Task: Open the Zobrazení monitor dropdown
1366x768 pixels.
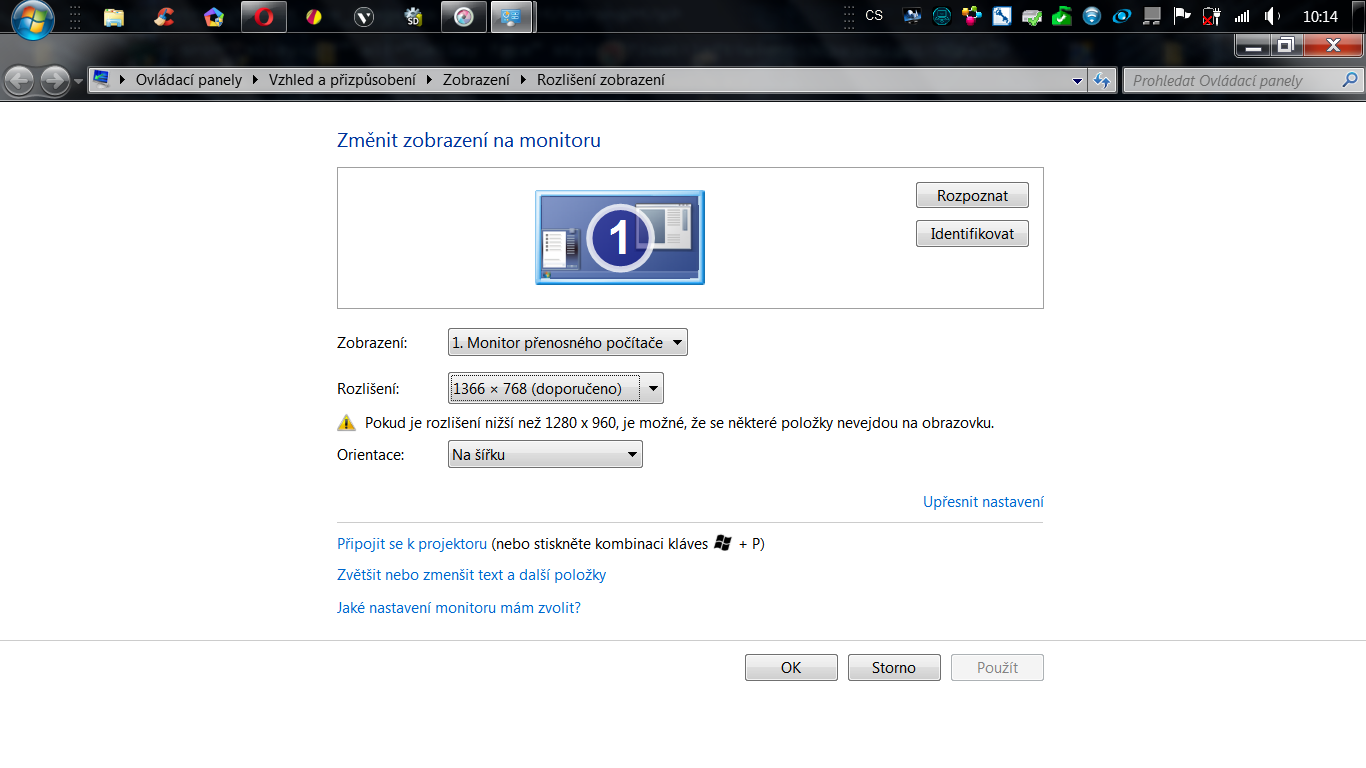Action: (x=568, y=343)
